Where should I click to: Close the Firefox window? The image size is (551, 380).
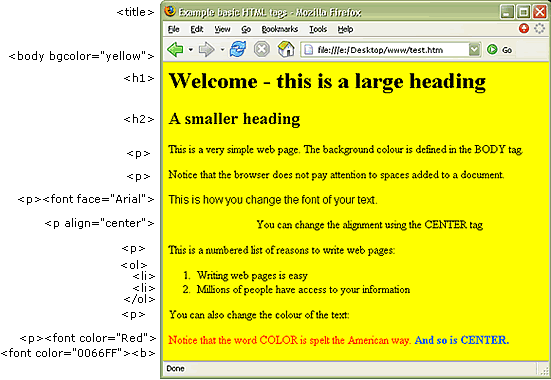pyautogui.click(x=539, y=12)
